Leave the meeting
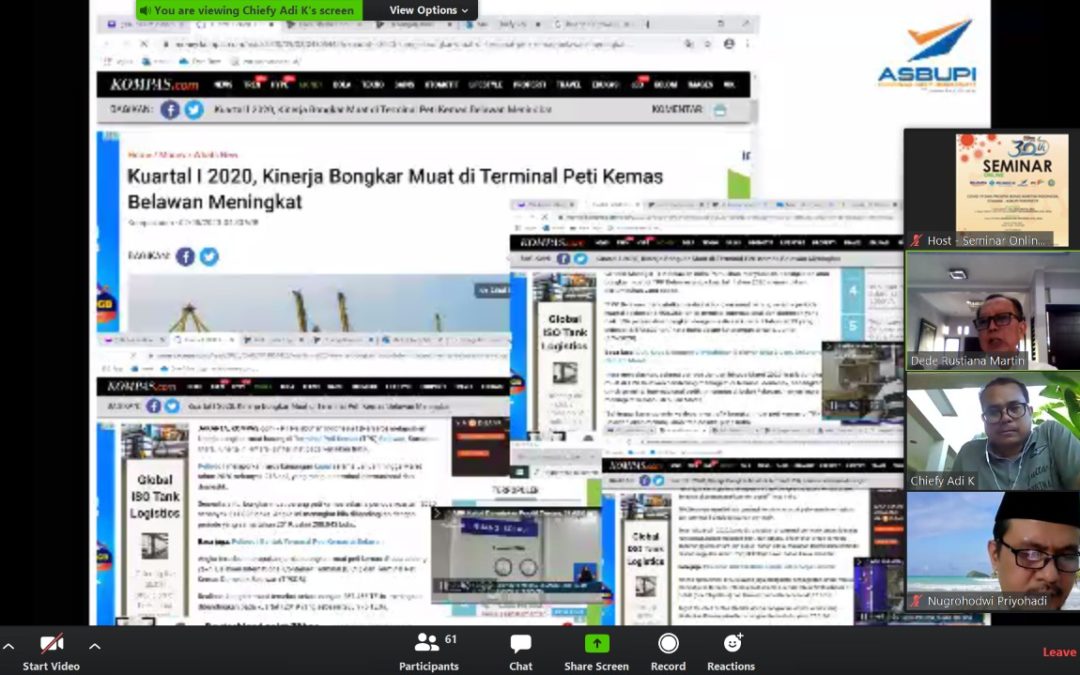Image resolution: width=1080 pixels, height=675 pixels. (1059, 652)
